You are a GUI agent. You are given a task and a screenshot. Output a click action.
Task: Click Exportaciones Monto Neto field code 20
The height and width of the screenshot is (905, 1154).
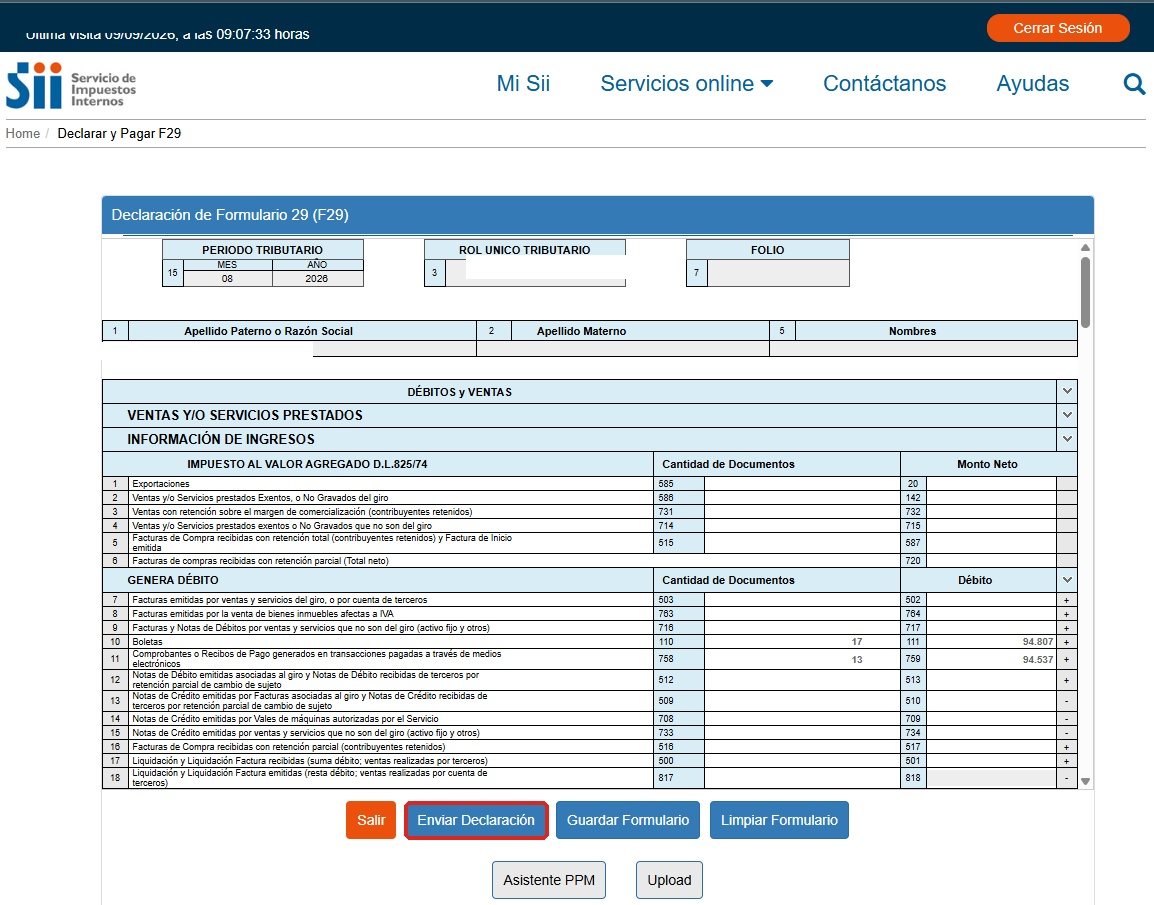coord(991,483)
